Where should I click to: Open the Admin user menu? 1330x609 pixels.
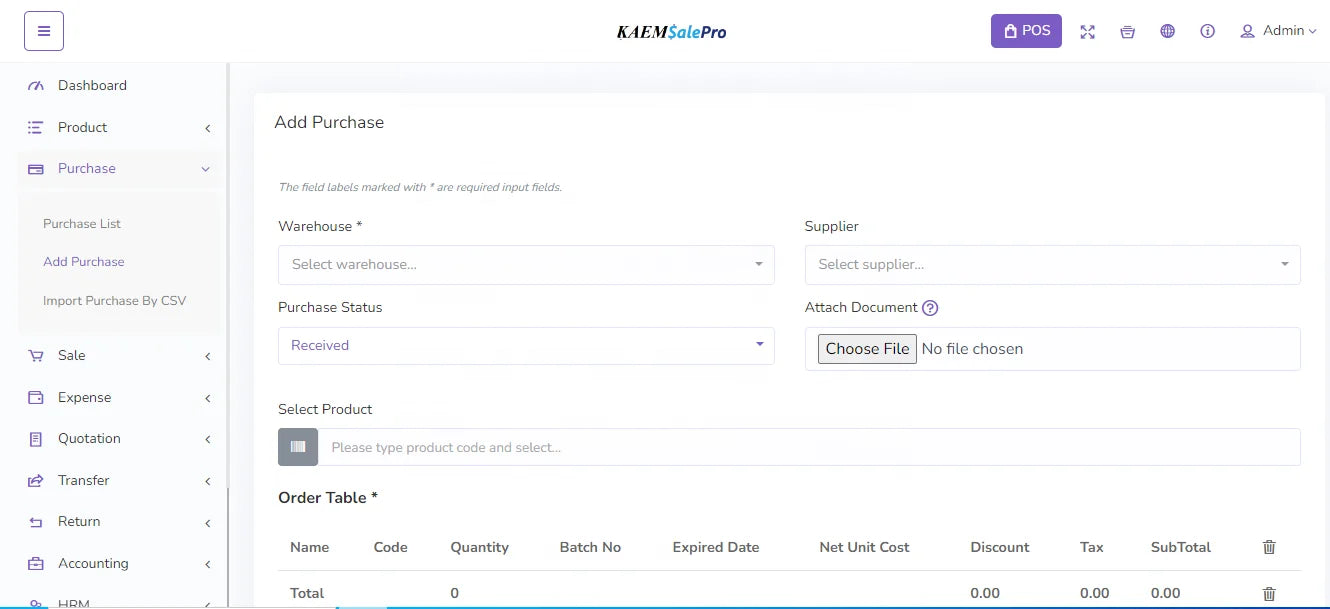(1278, 31)
